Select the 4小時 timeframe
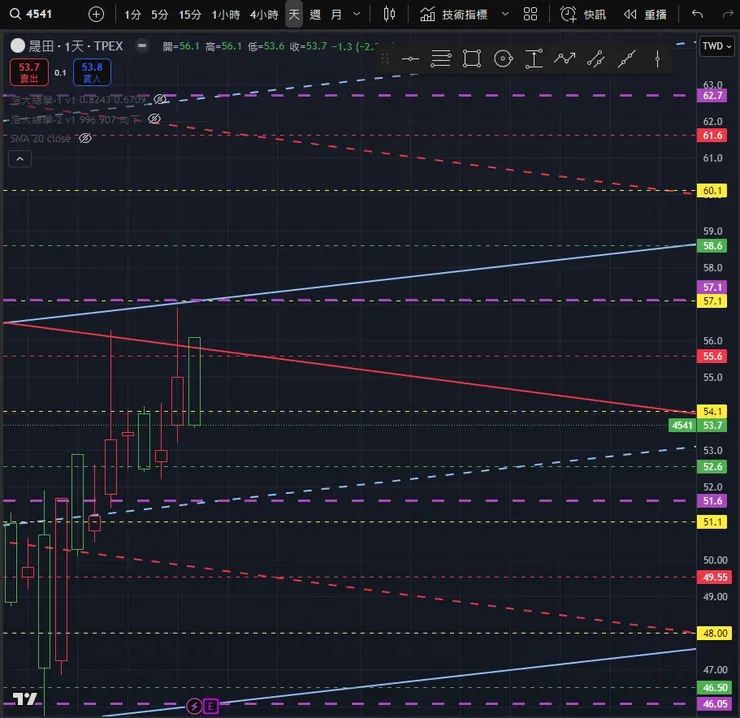The image size is (740, 718). click(264, 15)
